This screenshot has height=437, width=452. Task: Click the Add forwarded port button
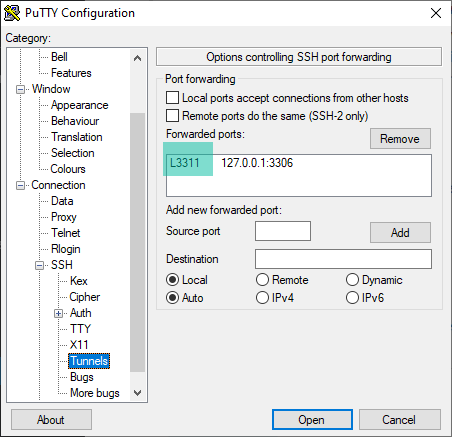click(400, 233)
